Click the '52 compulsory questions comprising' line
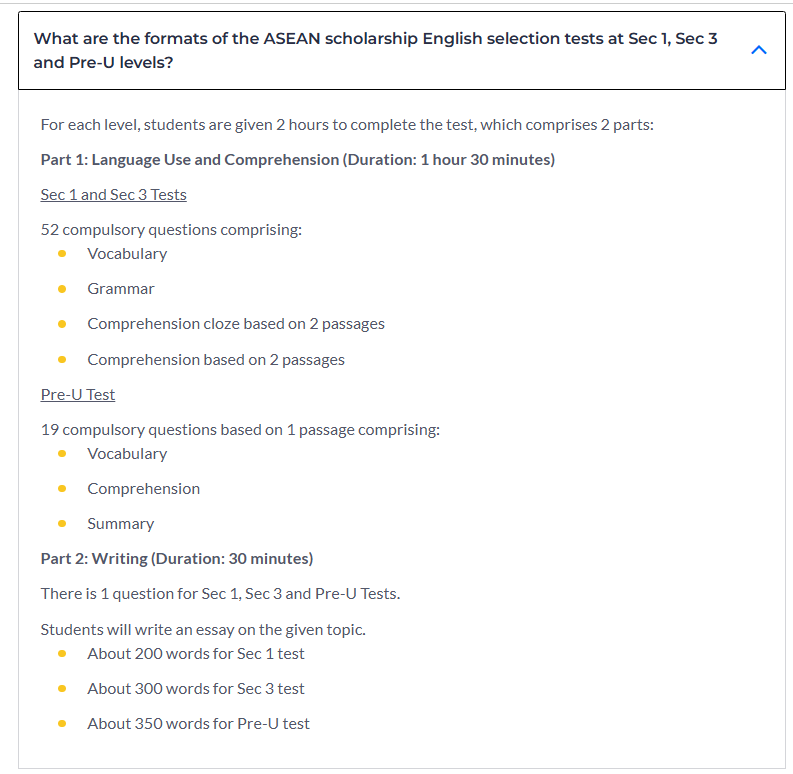This screenshot has height=774, width=793. click(171, 229)
